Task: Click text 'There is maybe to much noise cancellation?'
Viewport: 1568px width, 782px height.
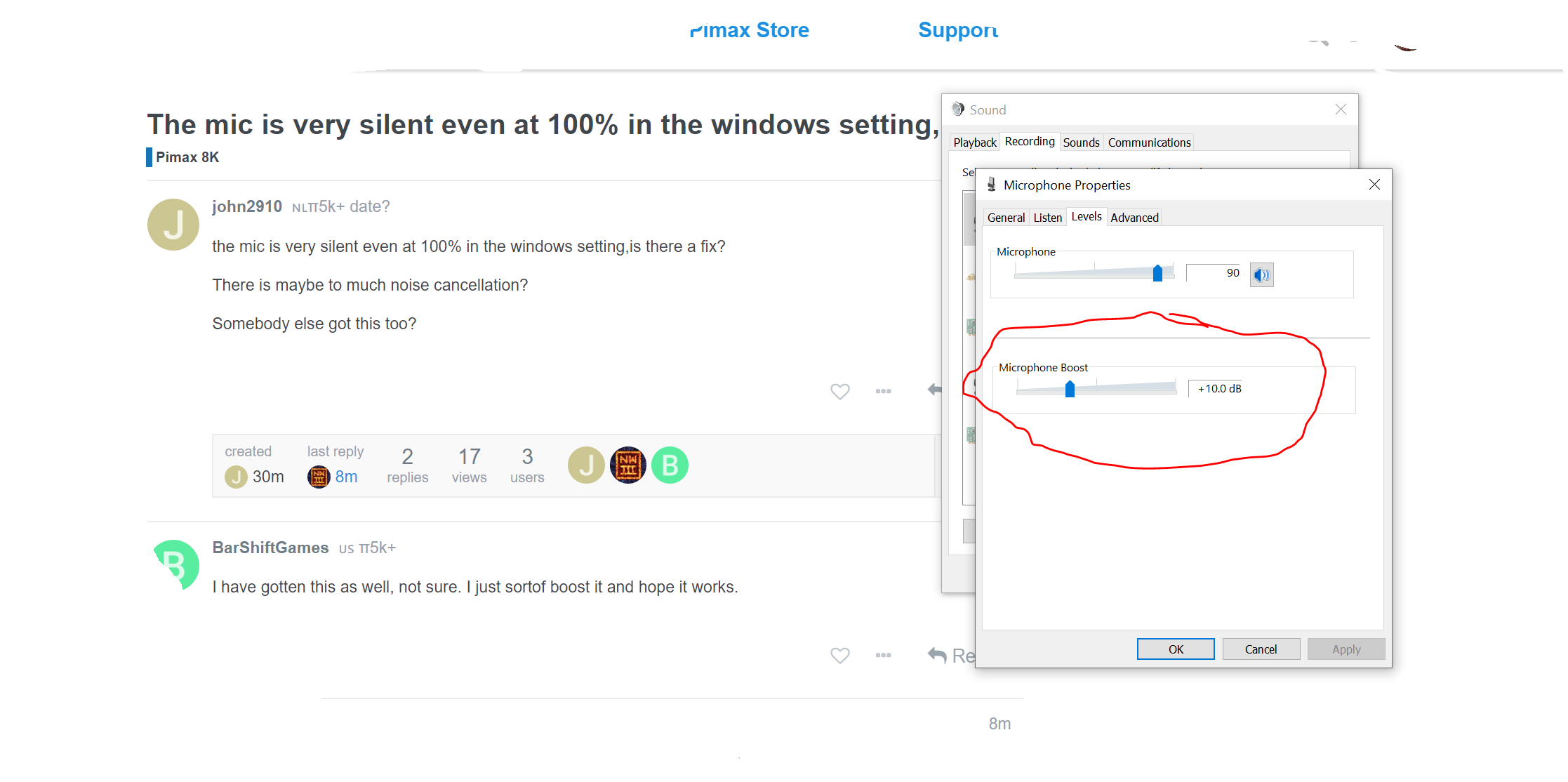Action: [370, 285]
